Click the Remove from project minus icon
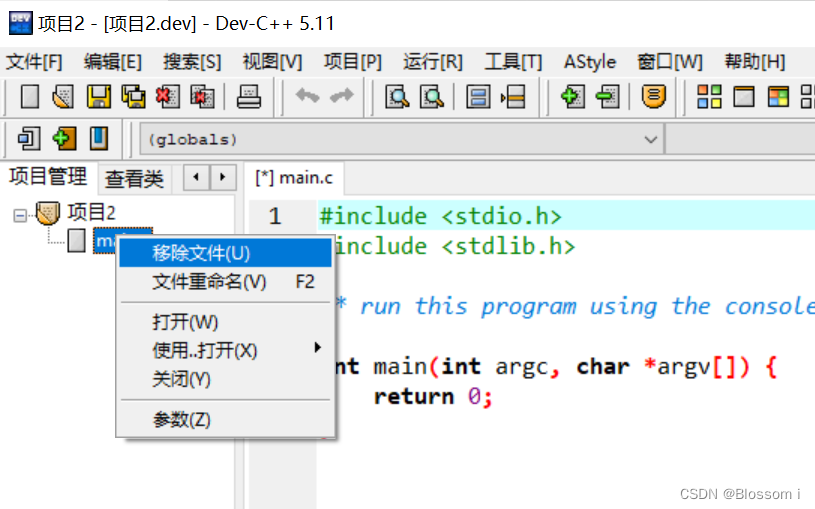 [608, 97]
